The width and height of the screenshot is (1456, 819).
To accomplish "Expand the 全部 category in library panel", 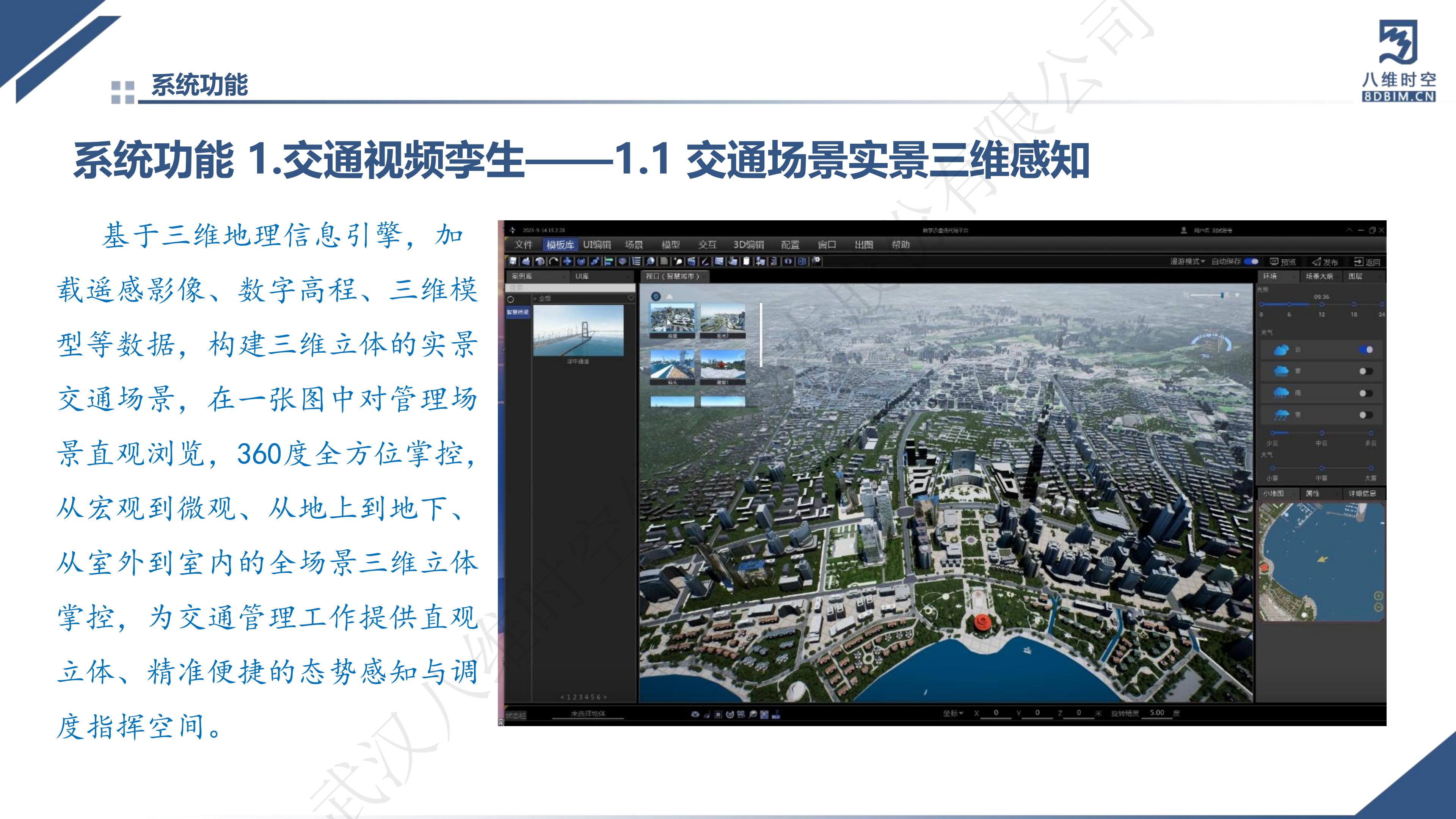I will 542,298.
